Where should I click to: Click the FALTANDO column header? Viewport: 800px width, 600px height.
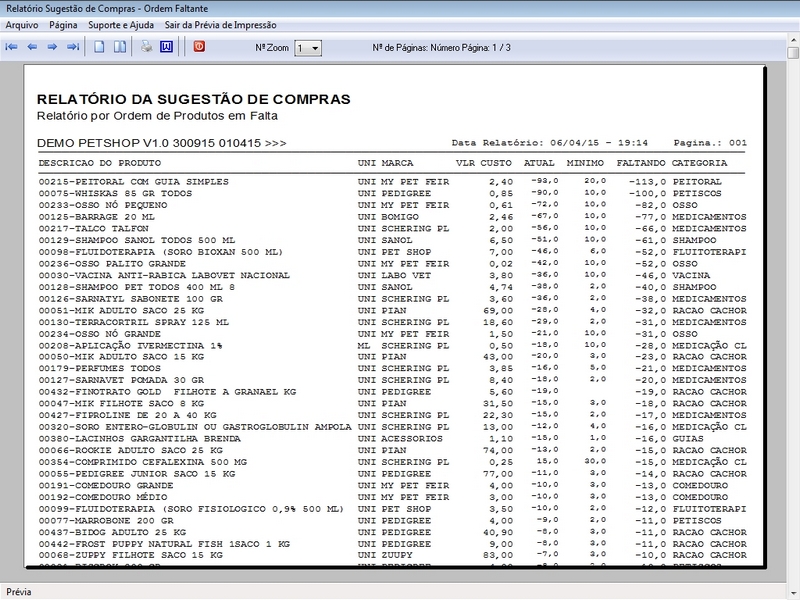click(x=641, y=163)
